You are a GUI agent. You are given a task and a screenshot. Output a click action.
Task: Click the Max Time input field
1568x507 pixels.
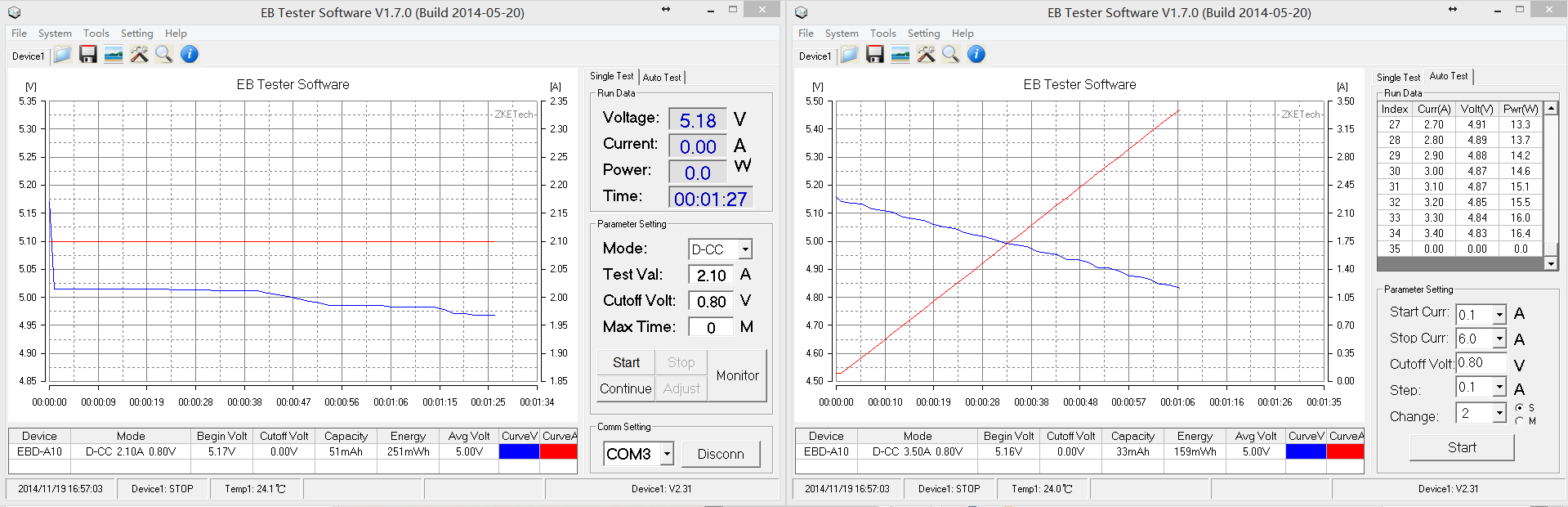[711, 327]
